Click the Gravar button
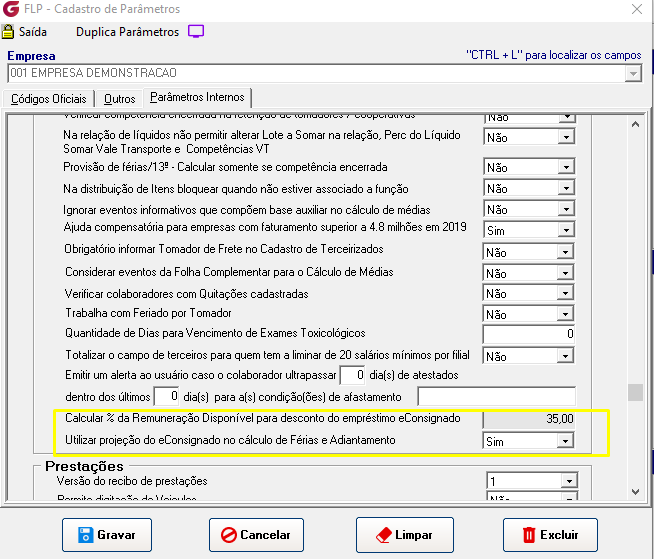654x559 pixels. 107,535
